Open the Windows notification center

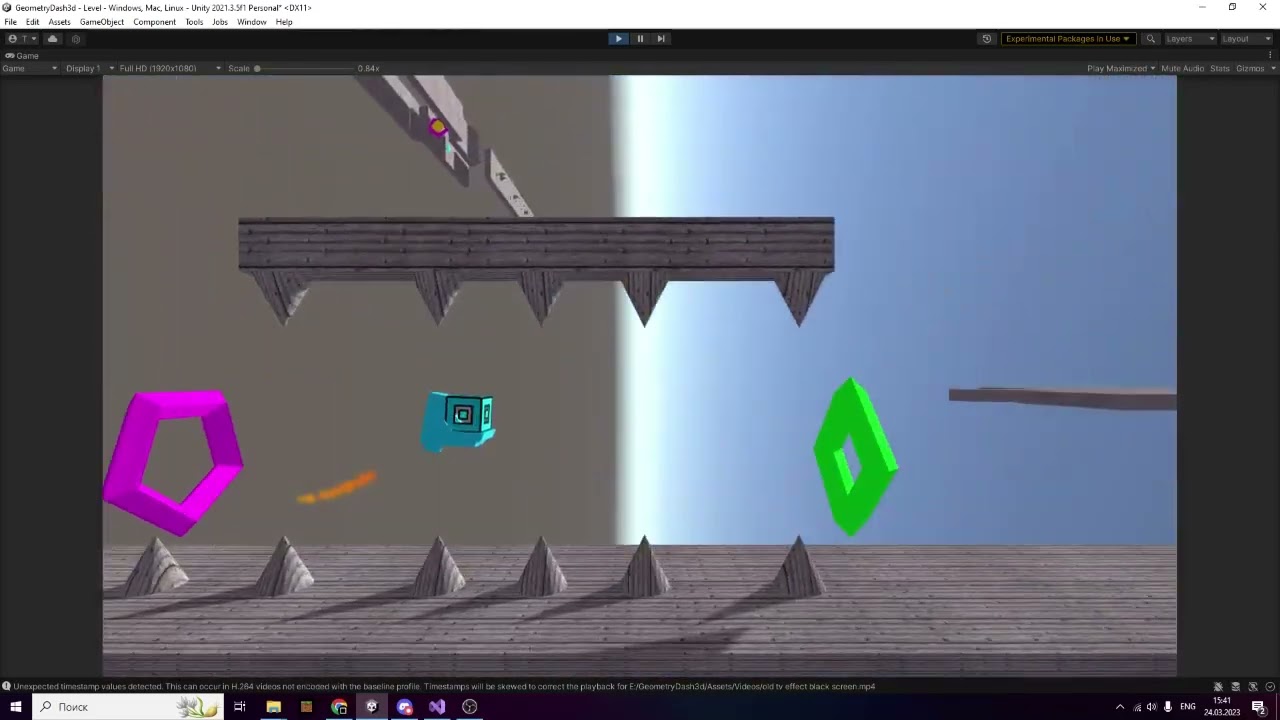(x=1259, y=707)
